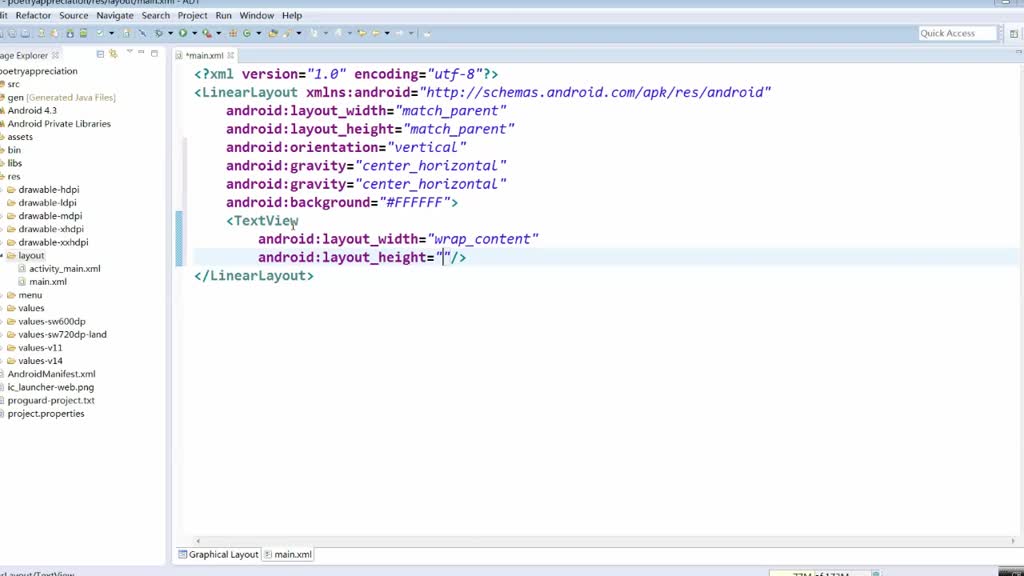
Task: Select the values-sw720dp-land folder
Action: (62, 334)
